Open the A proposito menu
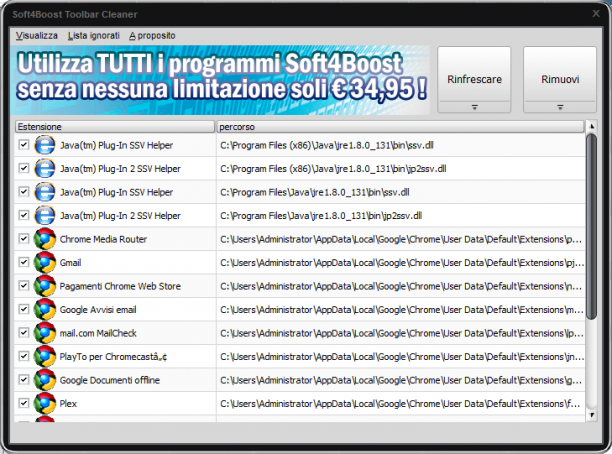The image size is (612, 454). pos(152,36)
